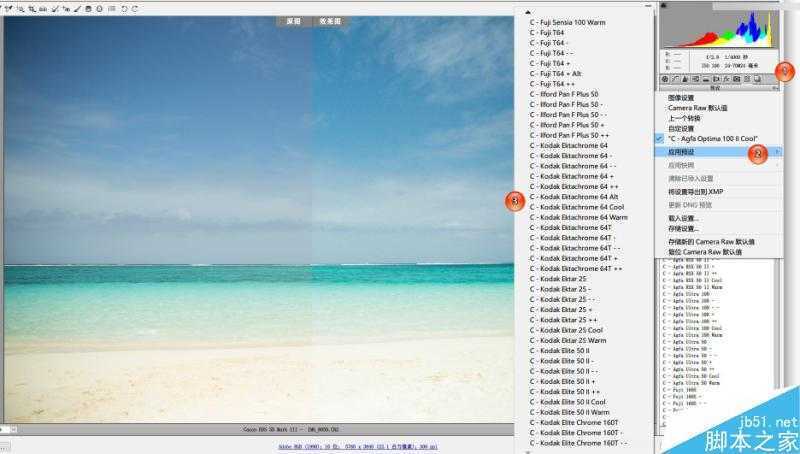800x454 pixels.
Task: Select 'C - Agfa Ultra 100 Cool' in Presets list
Action: click(692, 328)
